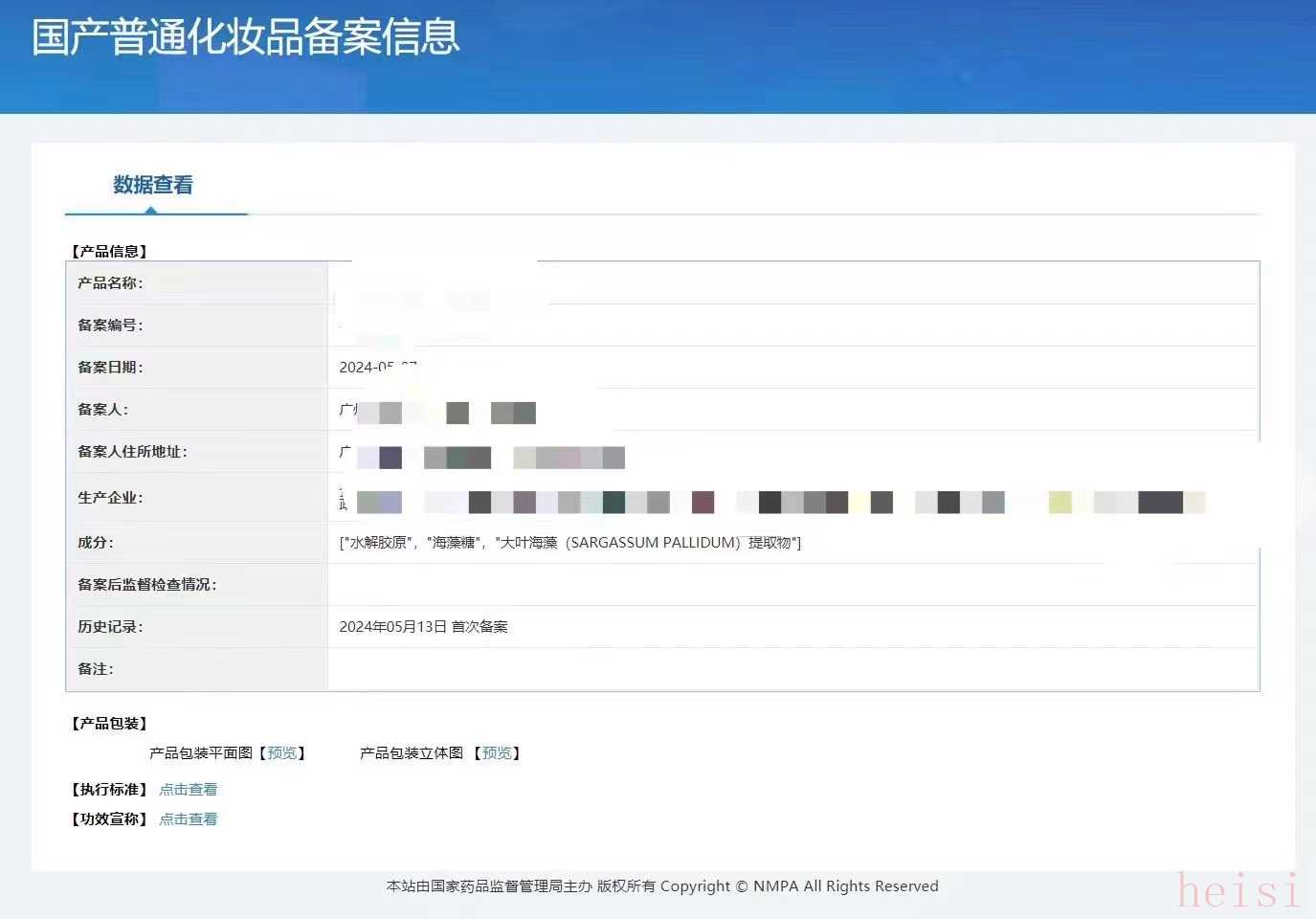1316x919 pixels.
Task: Click the 备注 row label
Action: 96,669
